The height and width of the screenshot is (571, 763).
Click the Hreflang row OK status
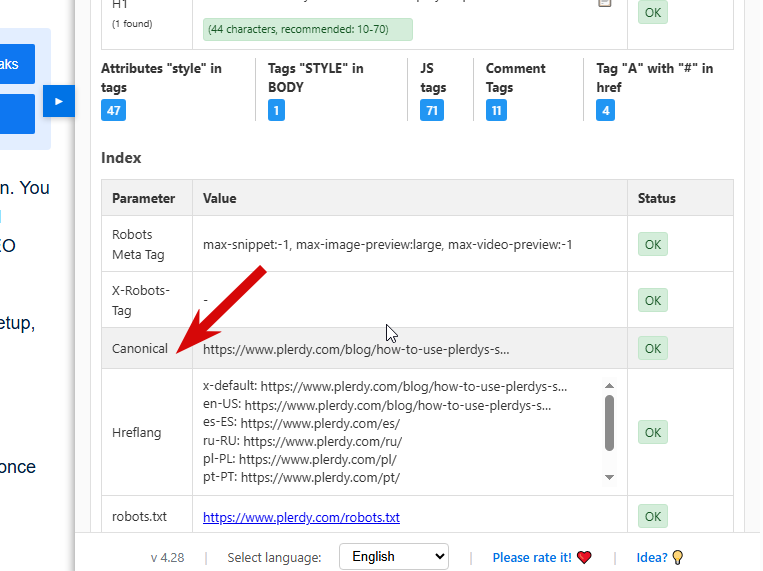click(x=653, y=433)
